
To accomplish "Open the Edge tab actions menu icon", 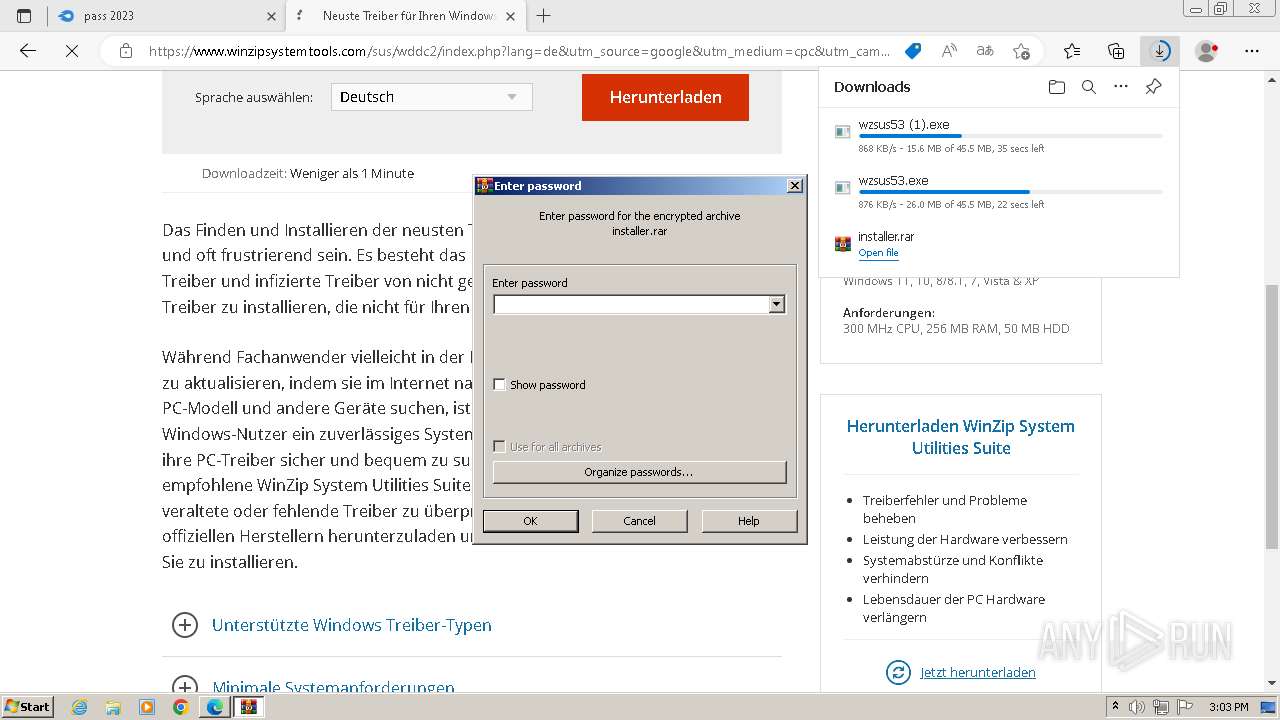I will (x=24, y=16).
